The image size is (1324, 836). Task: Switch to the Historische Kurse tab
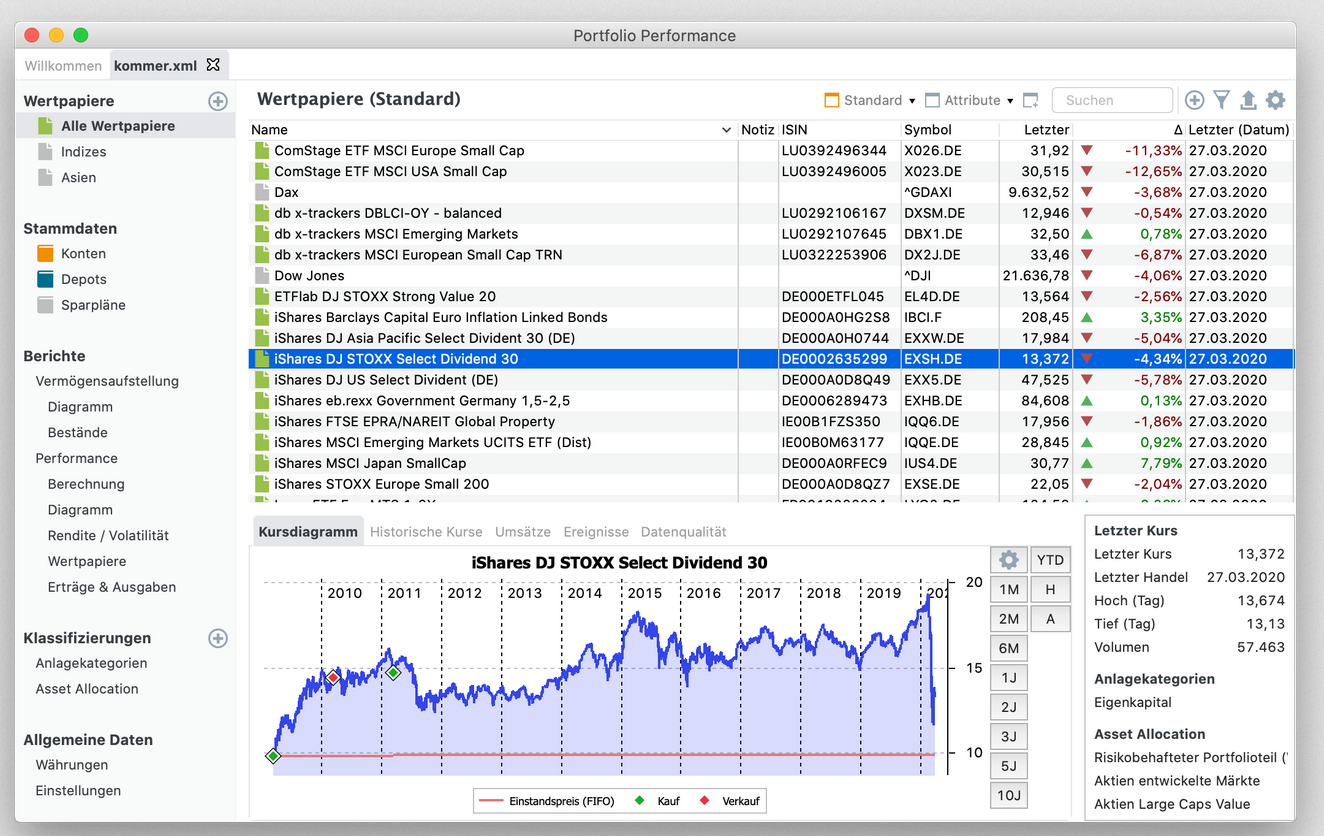[x=426, y=532]
